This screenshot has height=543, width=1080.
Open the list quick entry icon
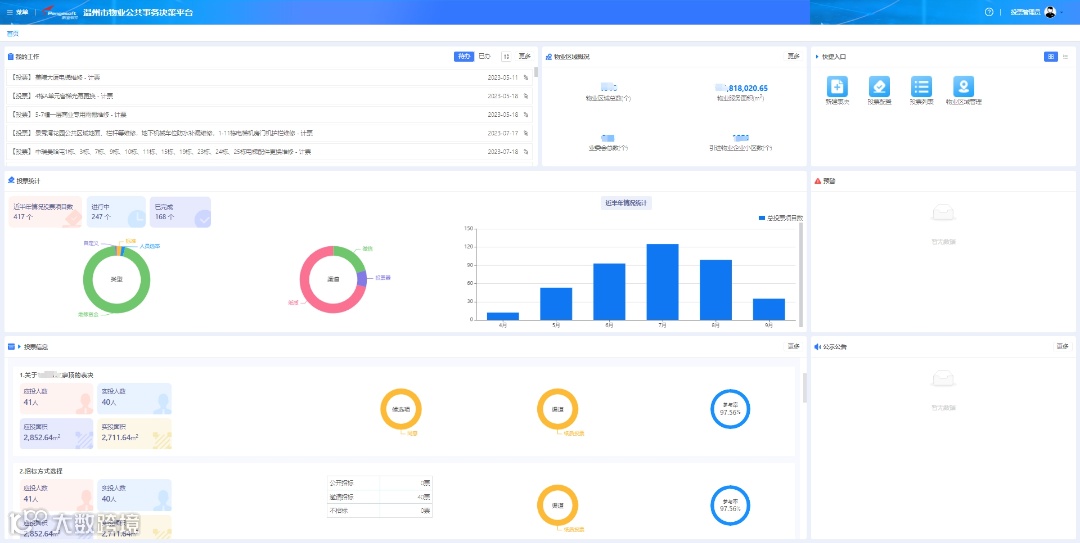coord(922,87)
